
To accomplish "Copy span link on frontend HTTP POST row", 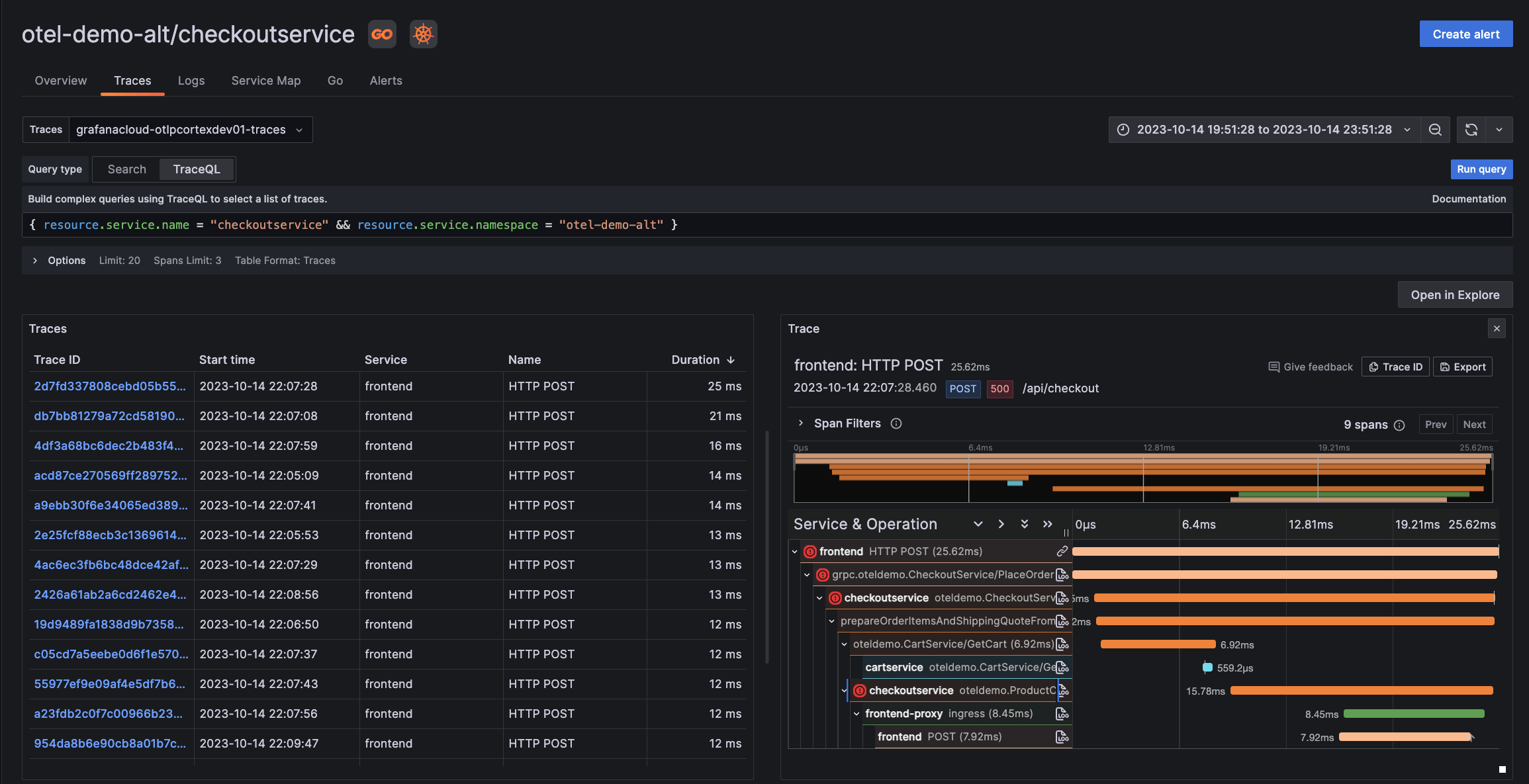I will pyautogui.click(x=1062, y=551).
